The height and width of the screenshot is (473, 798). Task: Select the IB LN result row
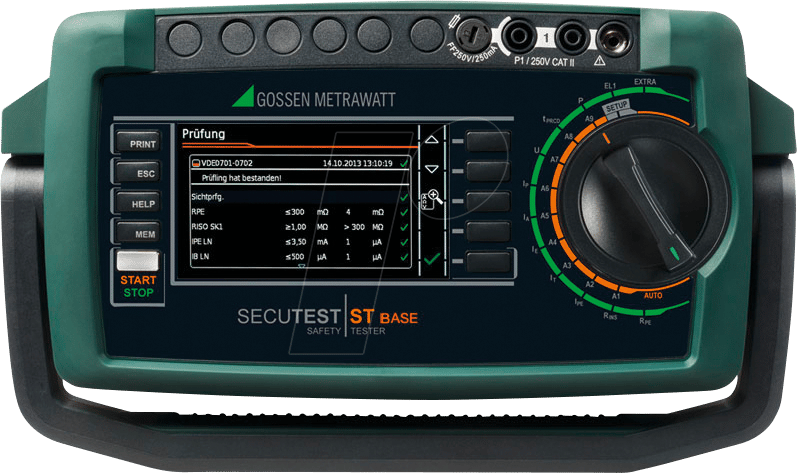pos(300,257)
